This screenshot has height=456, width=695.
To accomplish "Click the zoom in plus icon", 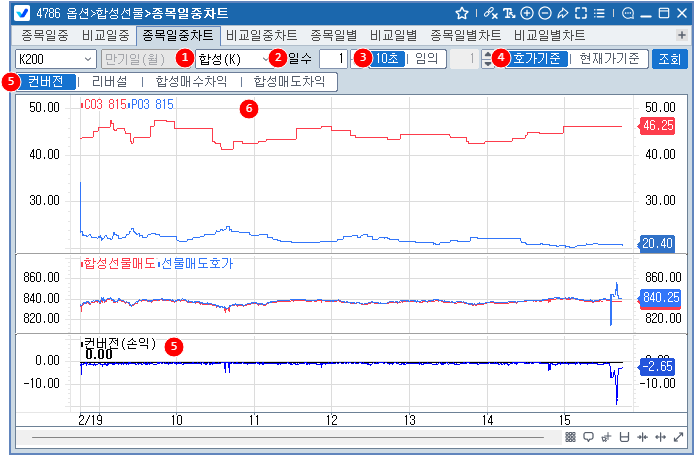I will [527, 14].
